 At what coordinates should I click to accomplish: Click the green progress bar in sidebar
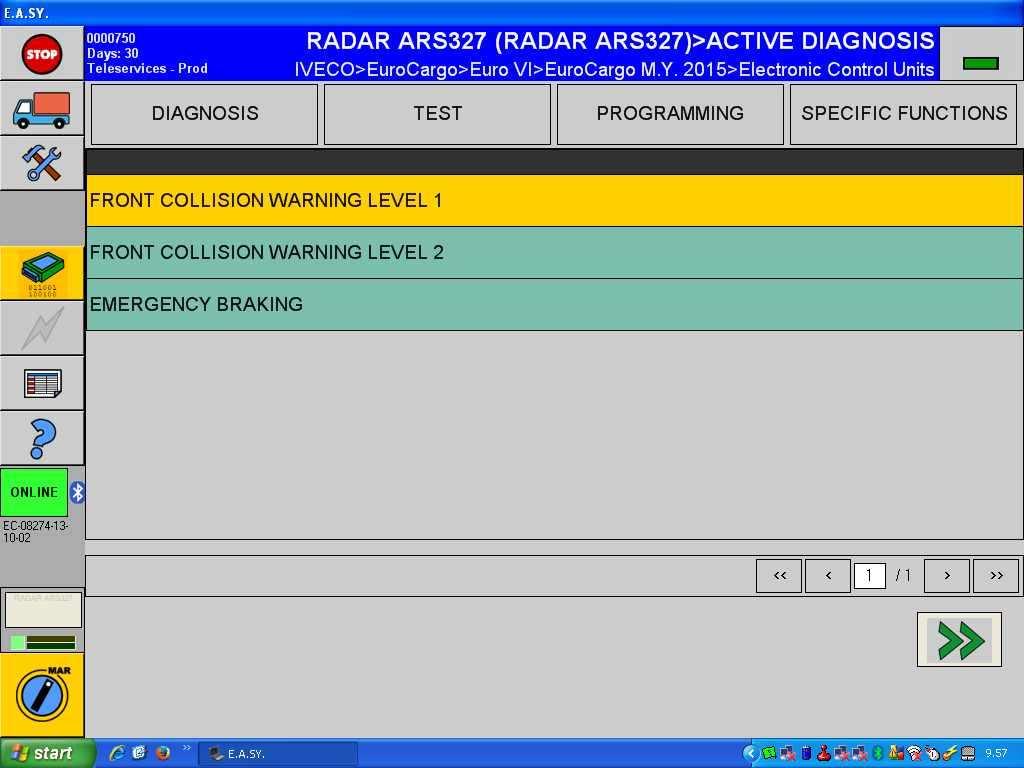(43, 643)
